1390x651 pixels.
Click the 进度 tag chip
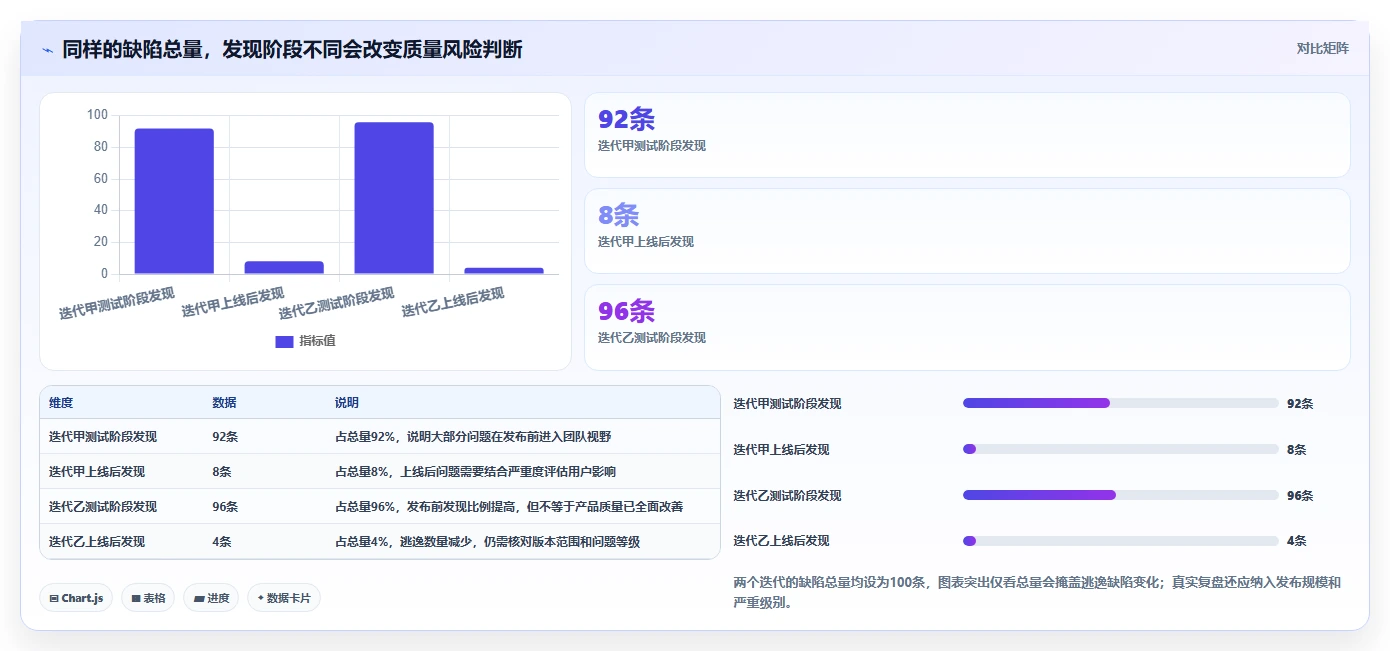click(x=211, y=598)
